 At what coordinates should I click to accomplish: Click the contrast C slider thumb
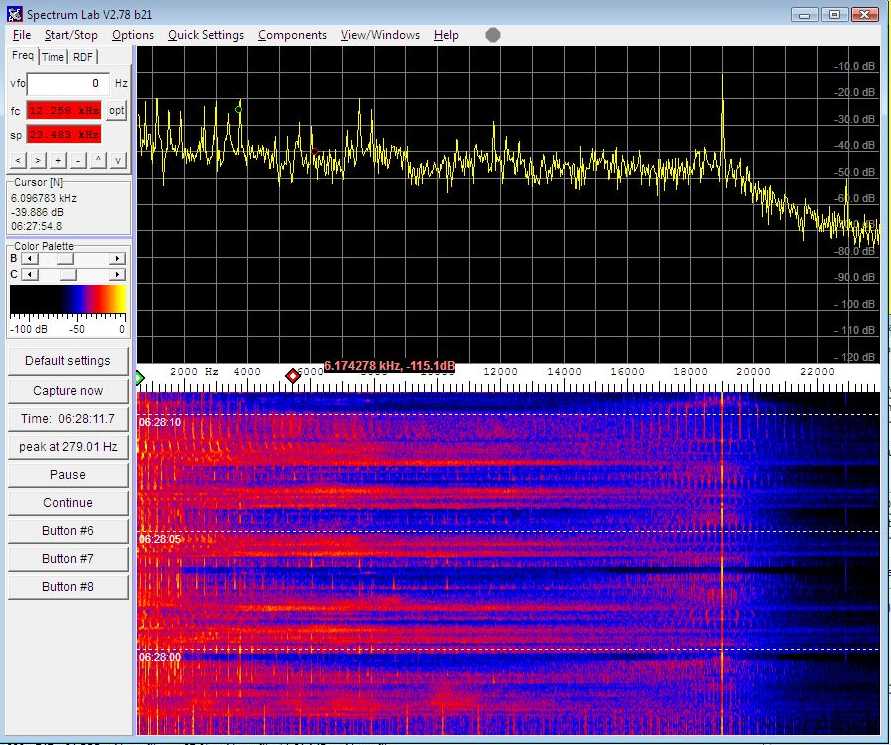pyautogui.click(x=67, y=274)
